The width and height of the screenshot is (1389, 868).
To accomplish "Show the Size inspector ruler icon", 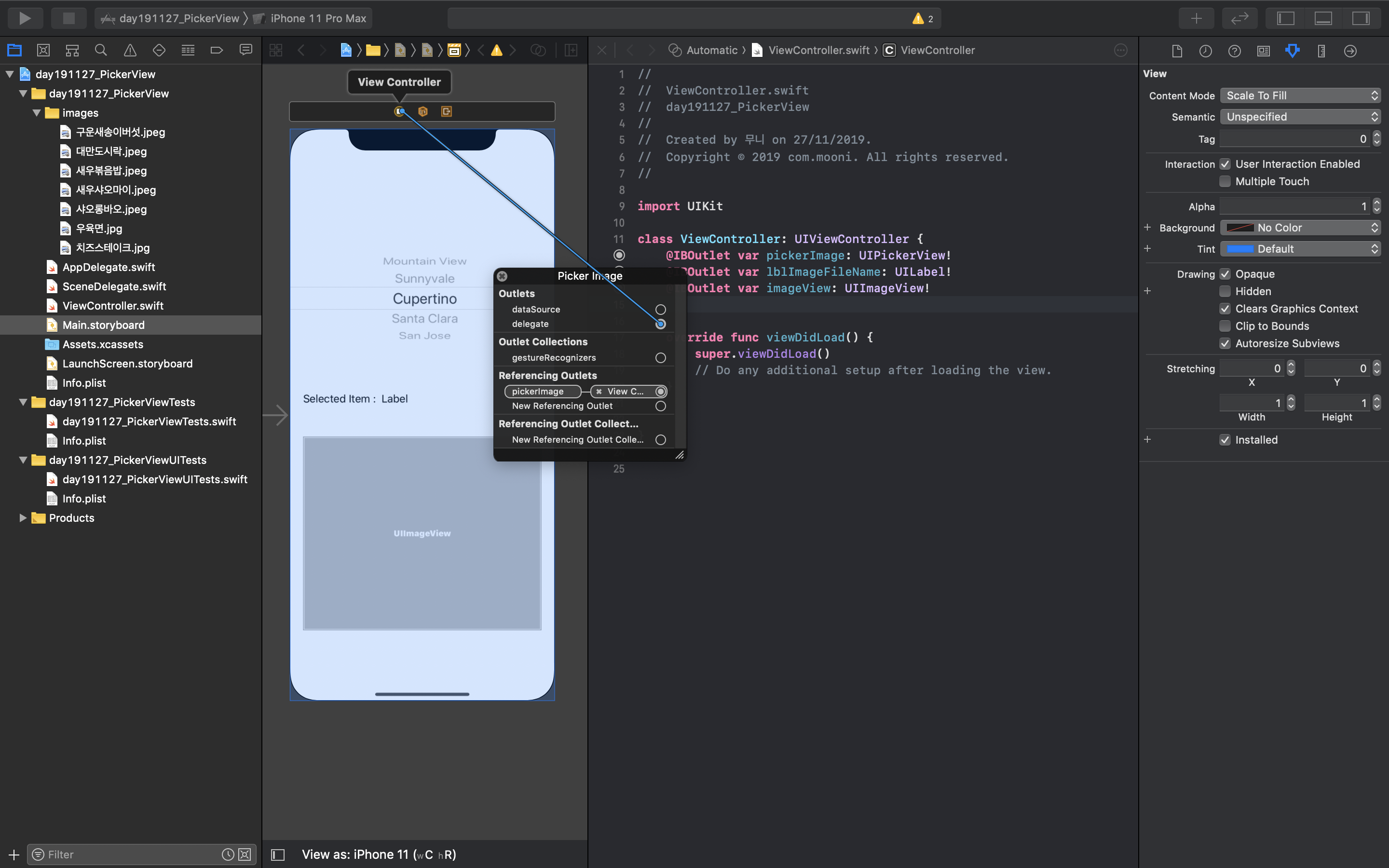I will tap(1321, 51).
